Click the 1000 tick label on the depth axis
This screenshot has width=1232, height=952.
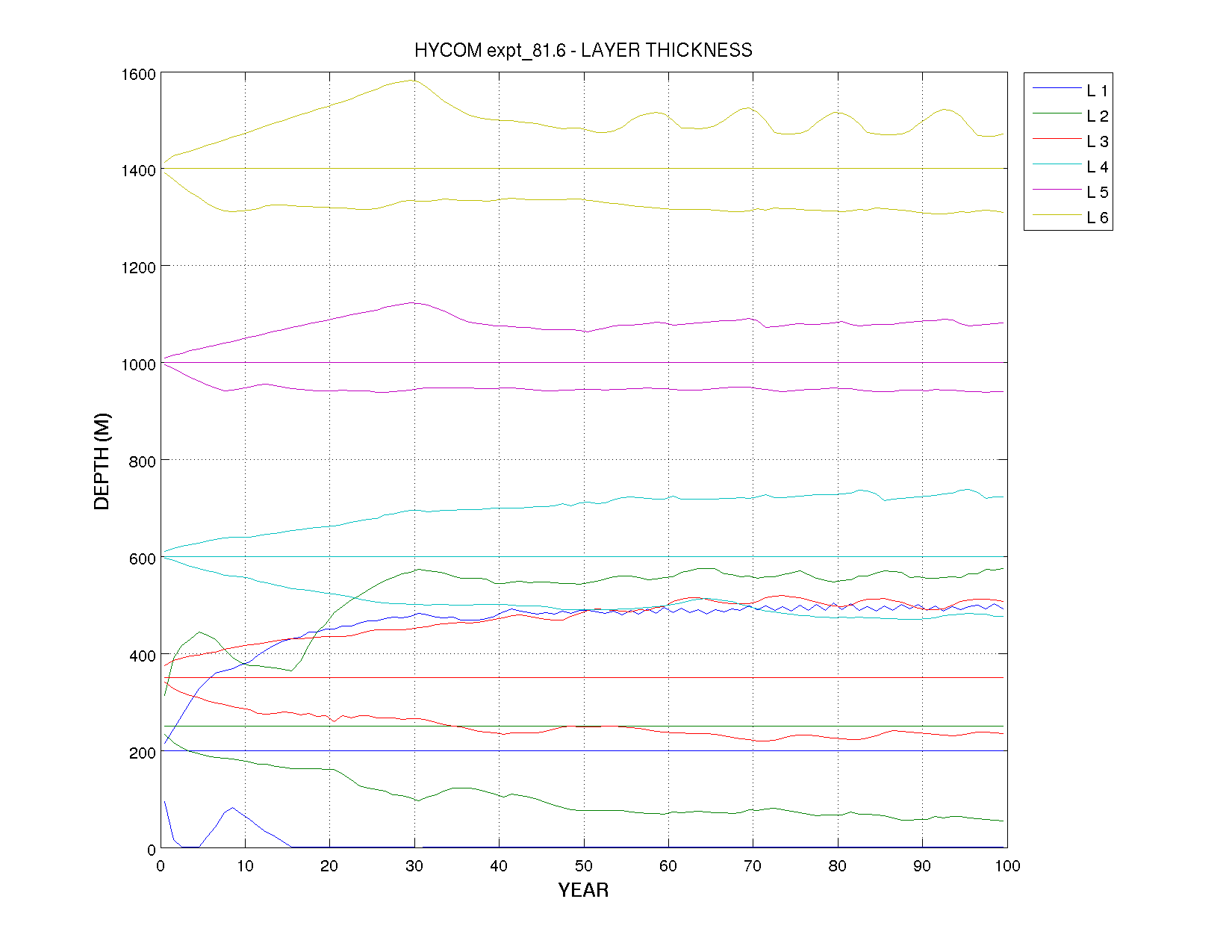click(138, 364)
